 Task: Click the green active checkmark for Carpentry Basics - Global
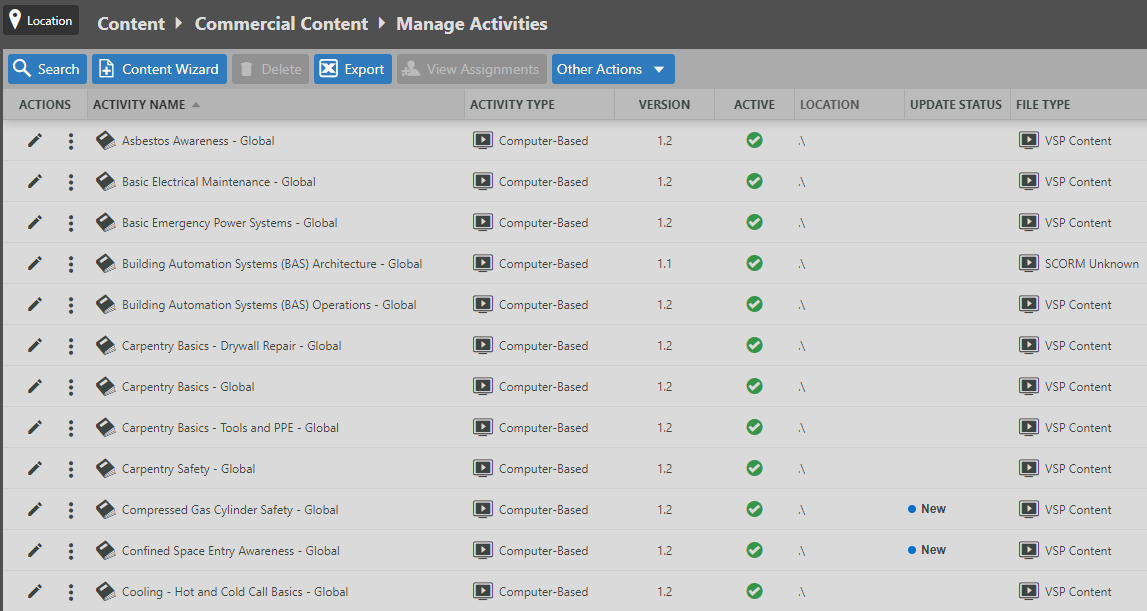[x=754, y=386]
